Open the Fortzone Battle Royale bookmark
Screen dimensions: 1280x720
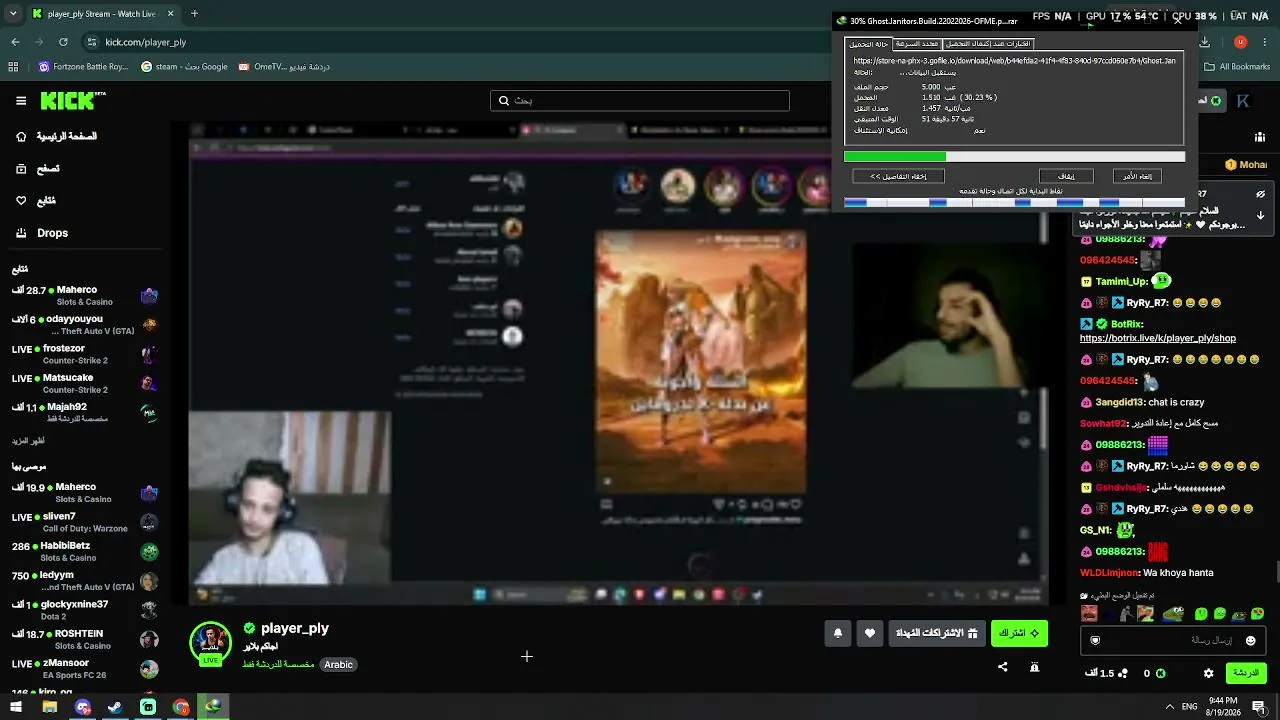84,67
